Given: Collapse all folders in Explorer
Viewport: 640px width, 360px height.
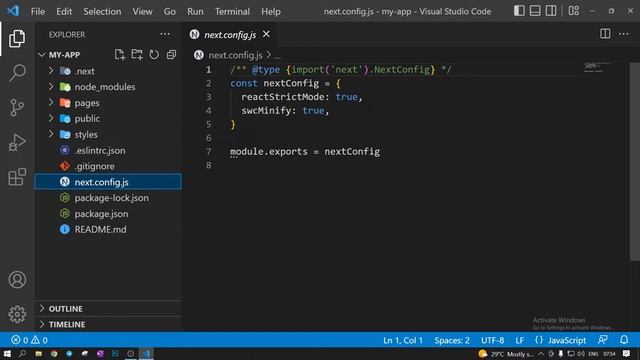Looking at the screenshot, I should click(171, 55).
